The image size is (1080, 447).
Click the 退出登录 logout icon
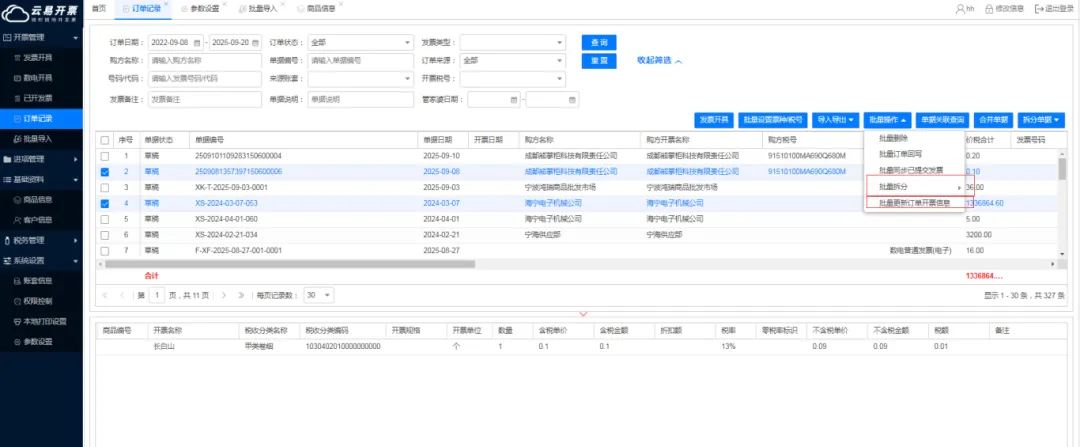[1039, 8]
